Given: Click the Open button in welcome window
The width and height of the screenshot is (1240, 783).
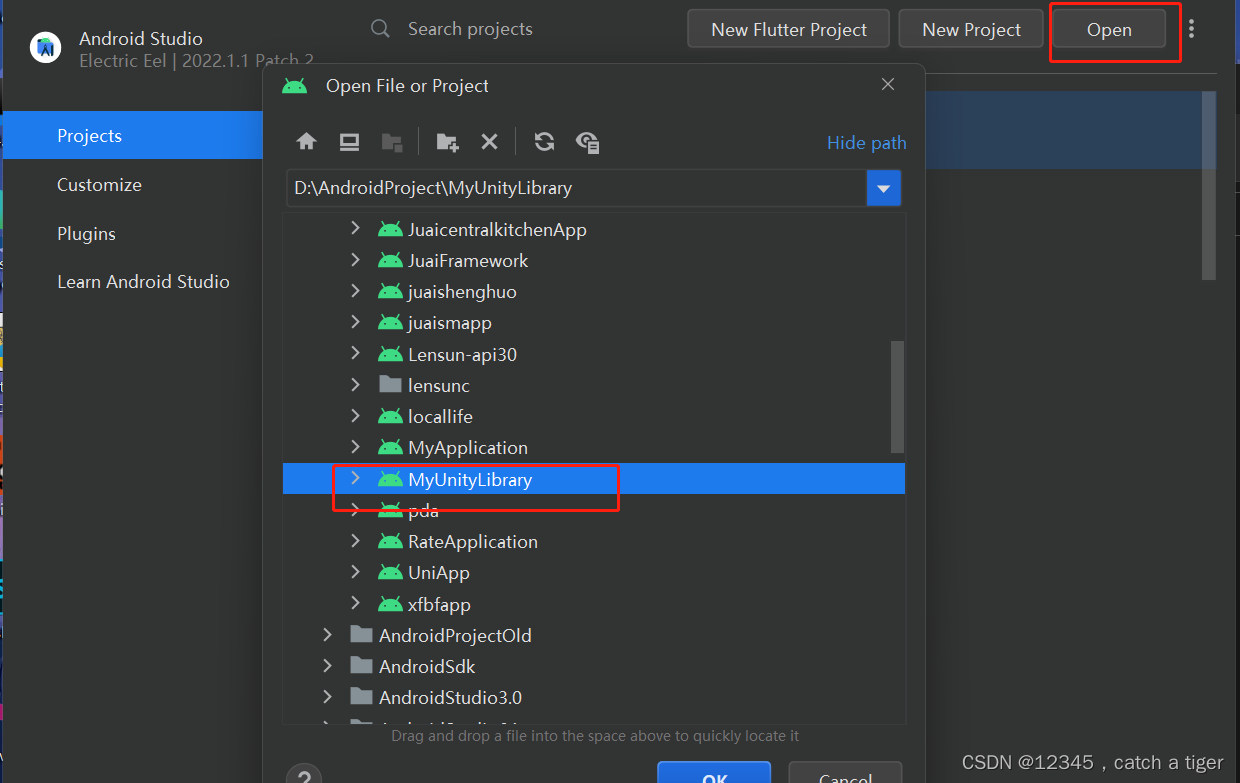Looking at the screenshot, I should pyautogui.click(x=1109, y=29).
